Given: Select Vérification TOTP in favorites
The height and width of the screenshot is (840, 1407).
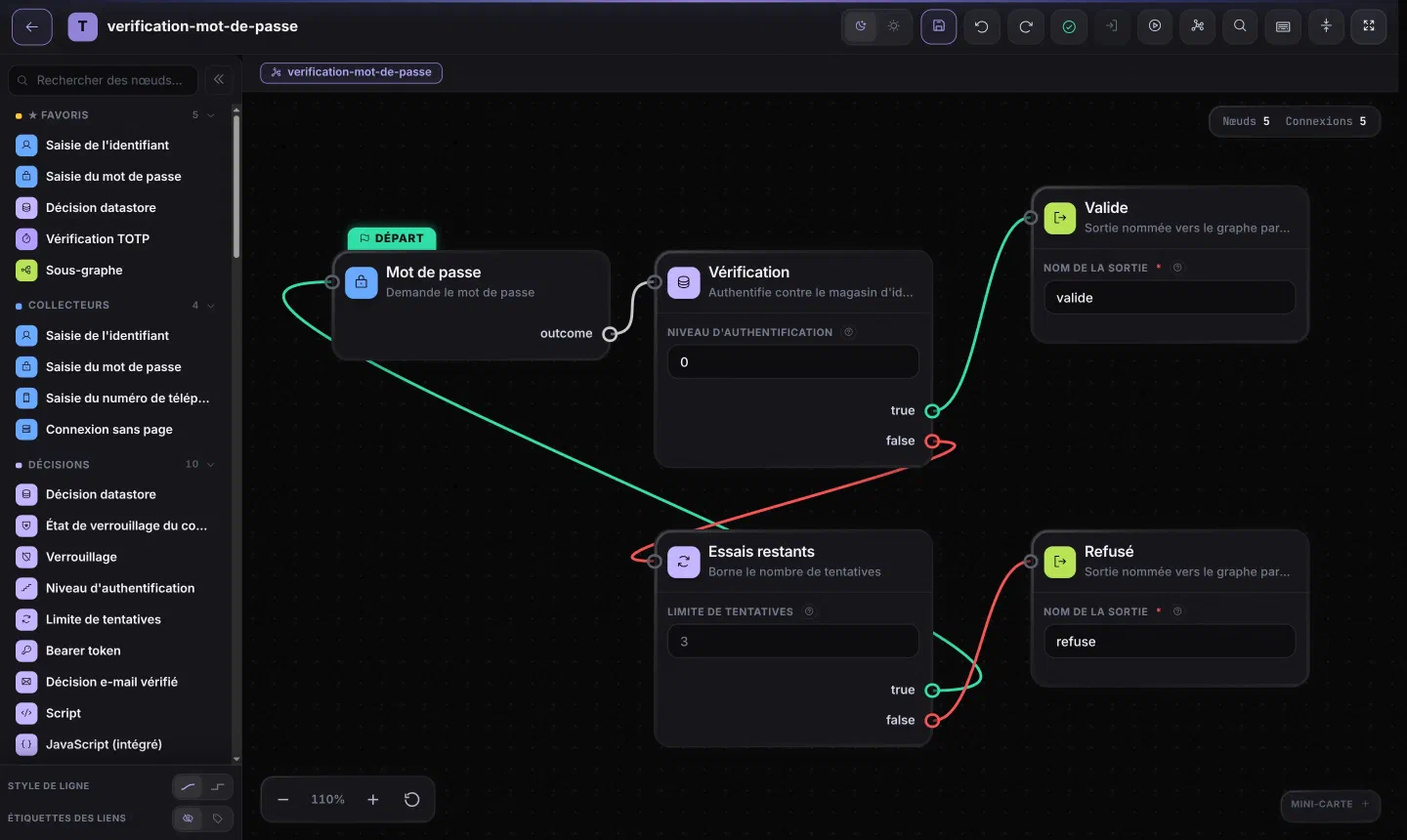Looking at the screenshot, I should (115, 239).
